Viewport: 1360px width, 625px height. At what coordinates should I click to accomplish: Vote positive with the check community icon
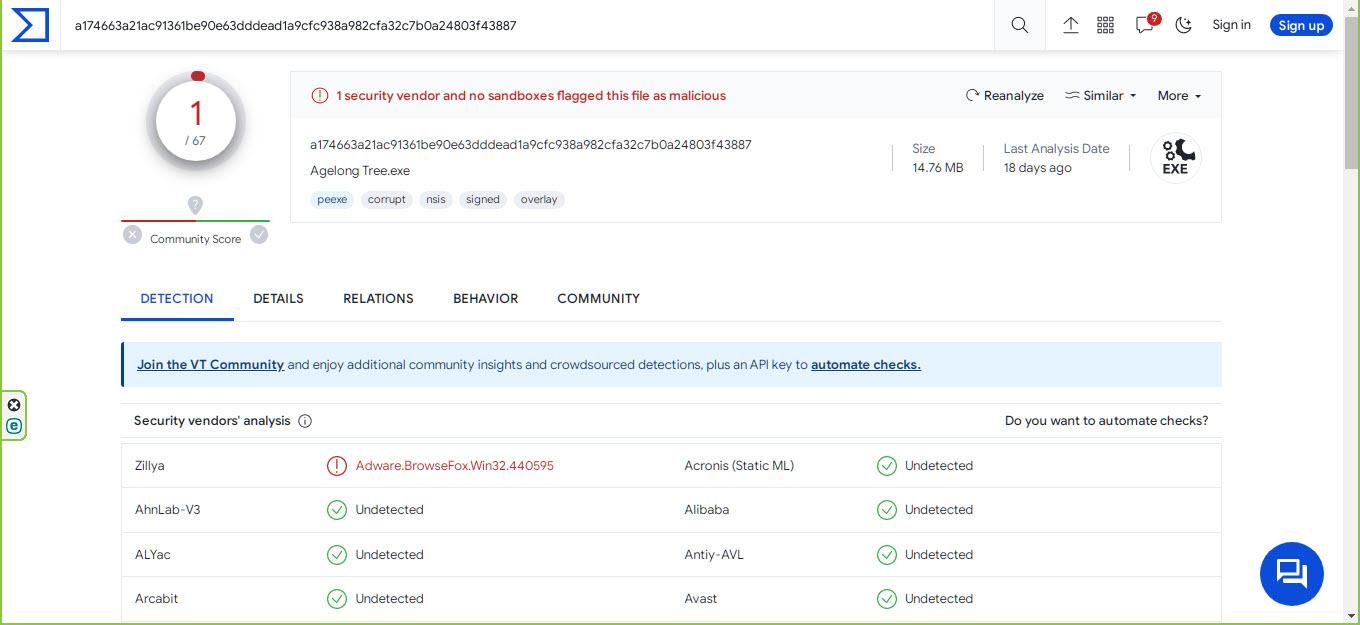click(259, 235)
